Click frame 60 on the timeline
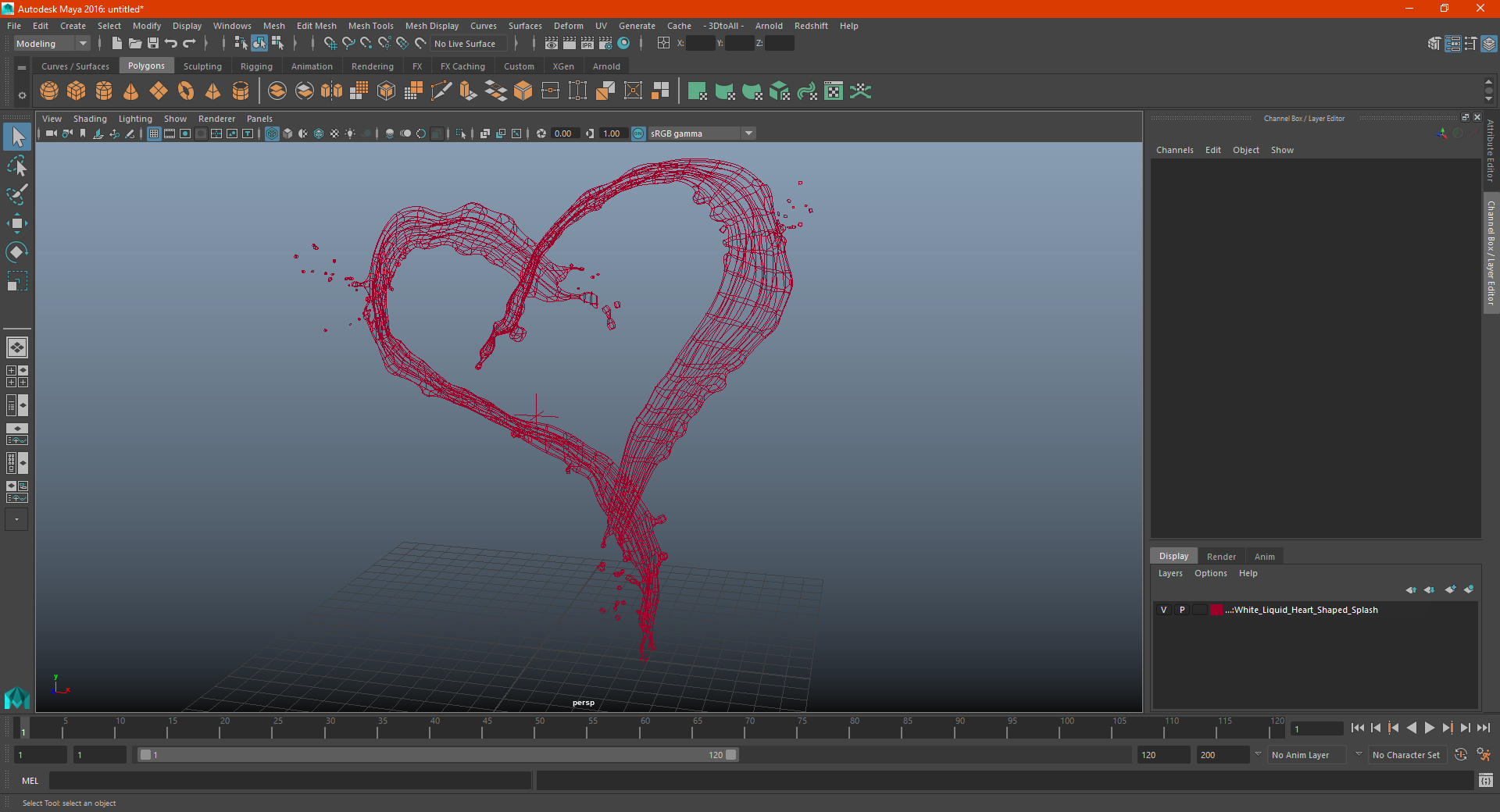Viewport: 1500px width, 812px height. click(x=645, y=729)
